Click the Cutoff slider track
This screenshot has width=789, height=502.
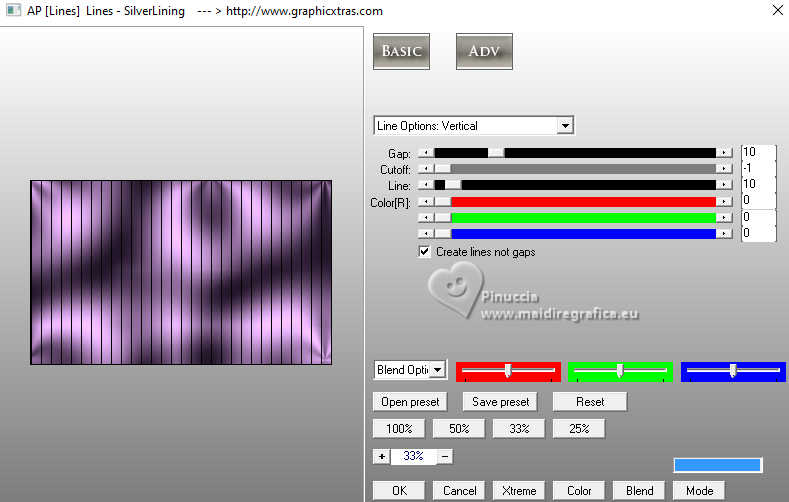tap(575, 169)
